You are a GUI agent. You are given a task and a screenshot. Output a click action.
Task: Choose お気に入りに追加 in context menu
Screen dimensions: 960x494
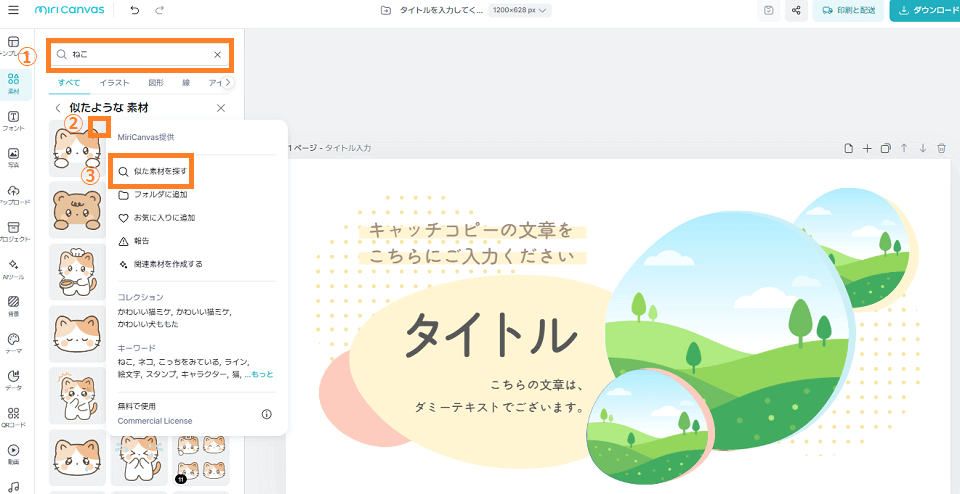163,217
